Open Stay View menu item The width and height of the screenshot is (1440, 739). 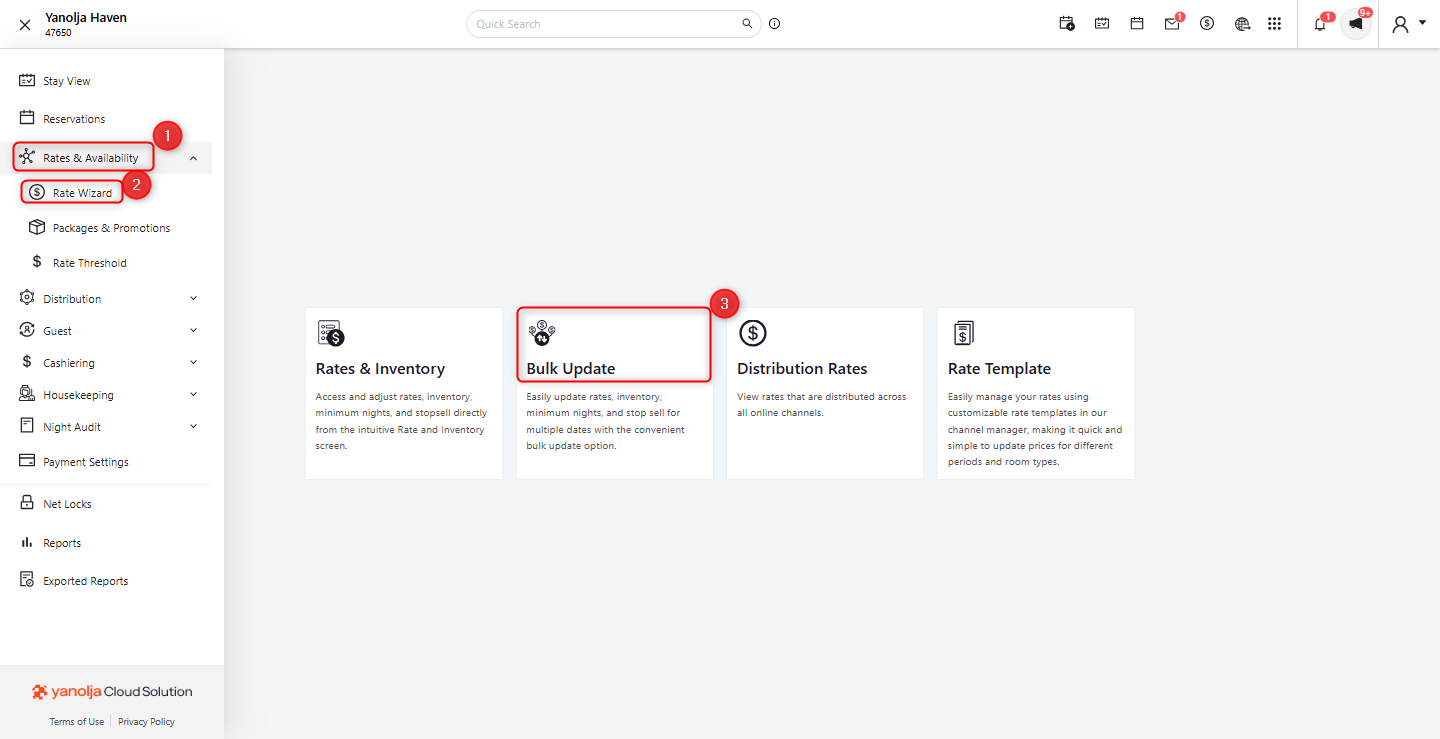pos(67,81)
